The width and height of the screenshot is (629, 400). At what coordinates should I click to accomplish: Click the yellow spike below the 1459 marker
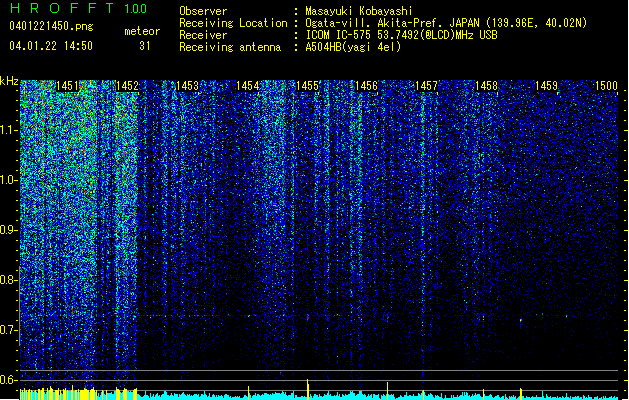coord(521,394)
